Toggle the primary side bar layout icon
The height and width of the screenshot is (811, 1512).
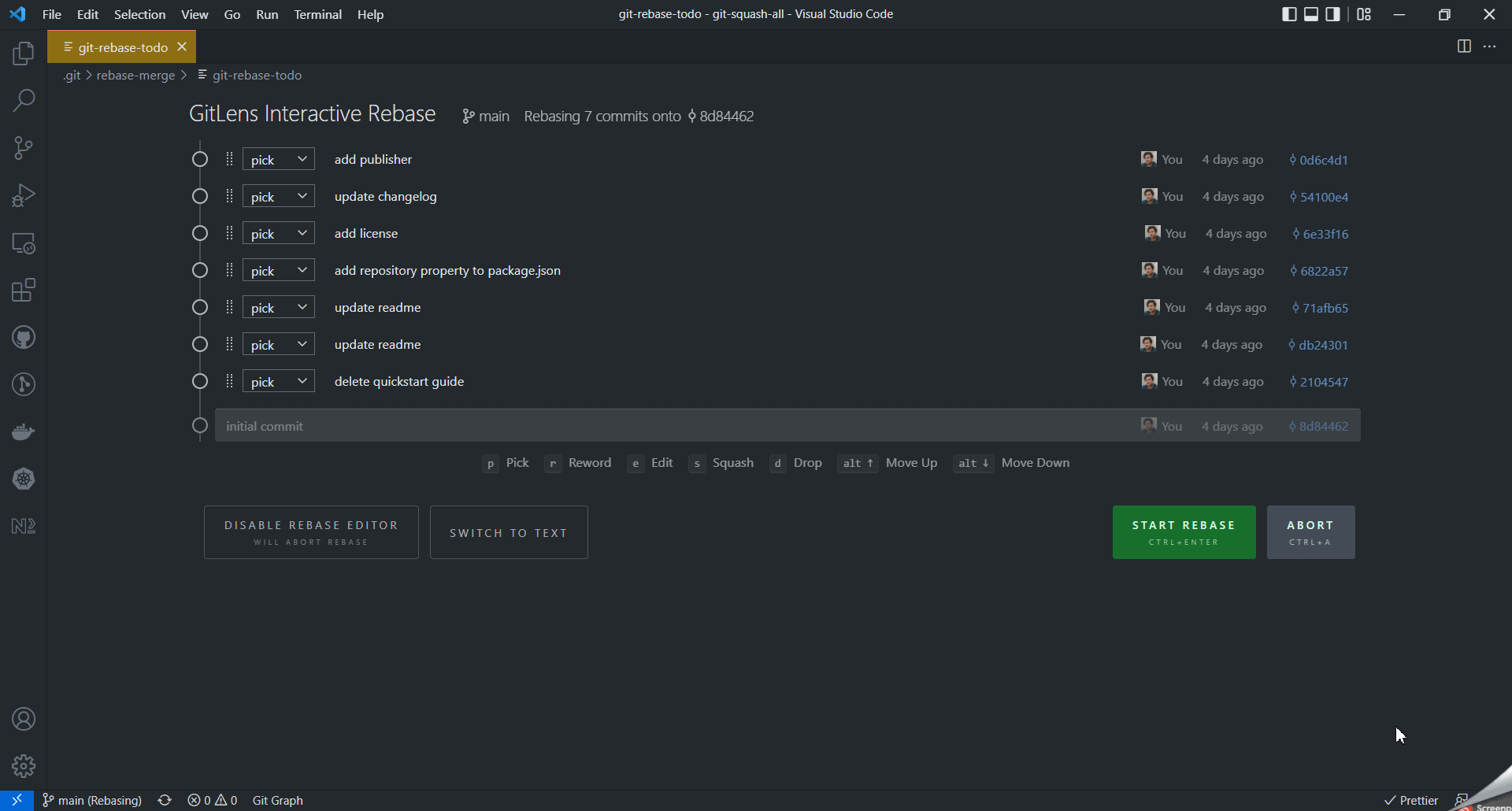click(x=1289, y=14)
